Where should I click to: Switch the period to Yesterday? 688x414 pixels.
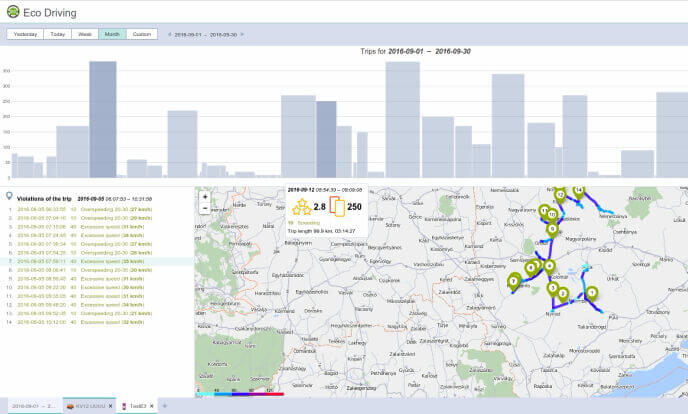coord(24,34)
